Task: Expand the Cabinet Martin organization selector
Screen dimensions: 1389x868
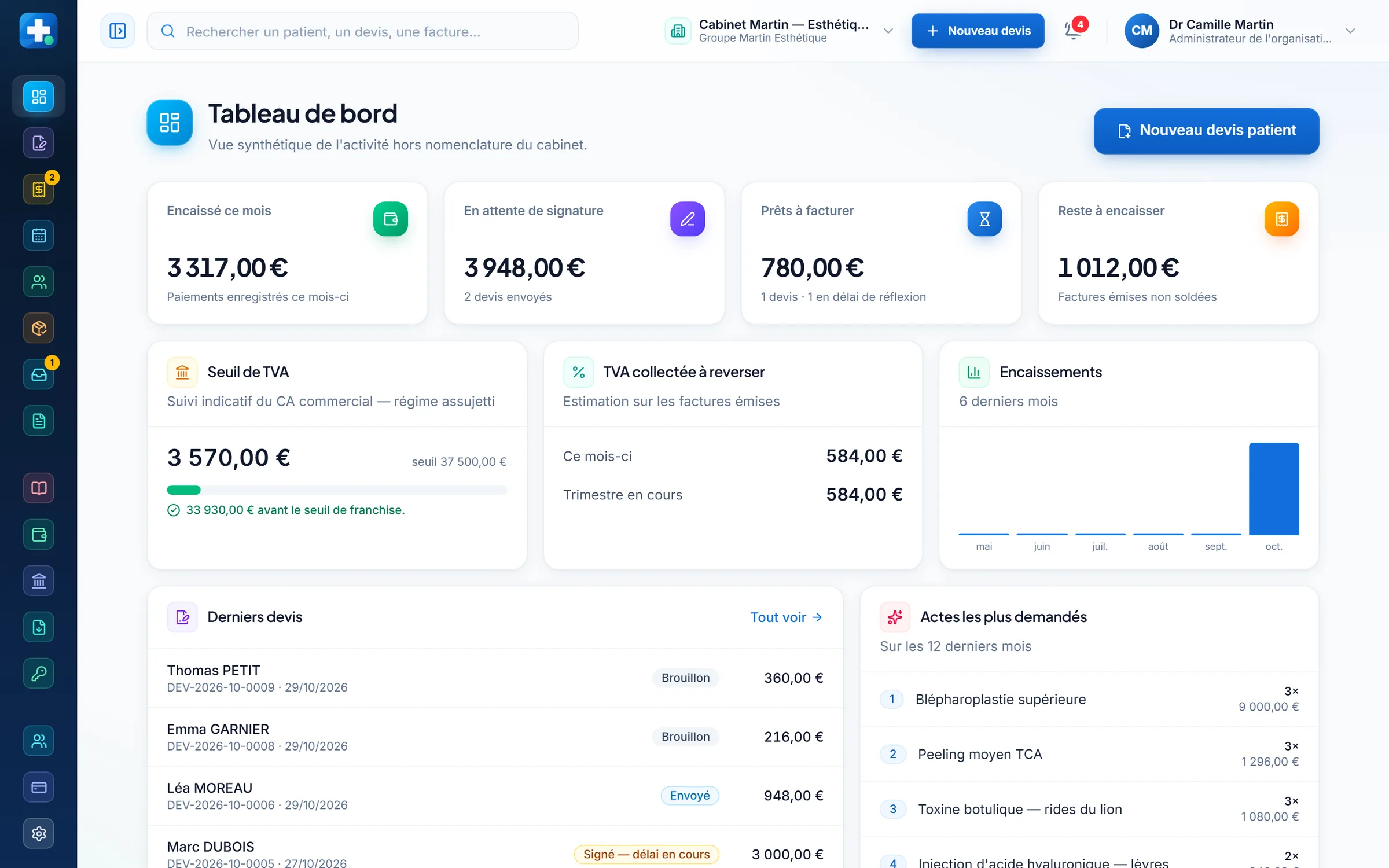Action: 779,31
